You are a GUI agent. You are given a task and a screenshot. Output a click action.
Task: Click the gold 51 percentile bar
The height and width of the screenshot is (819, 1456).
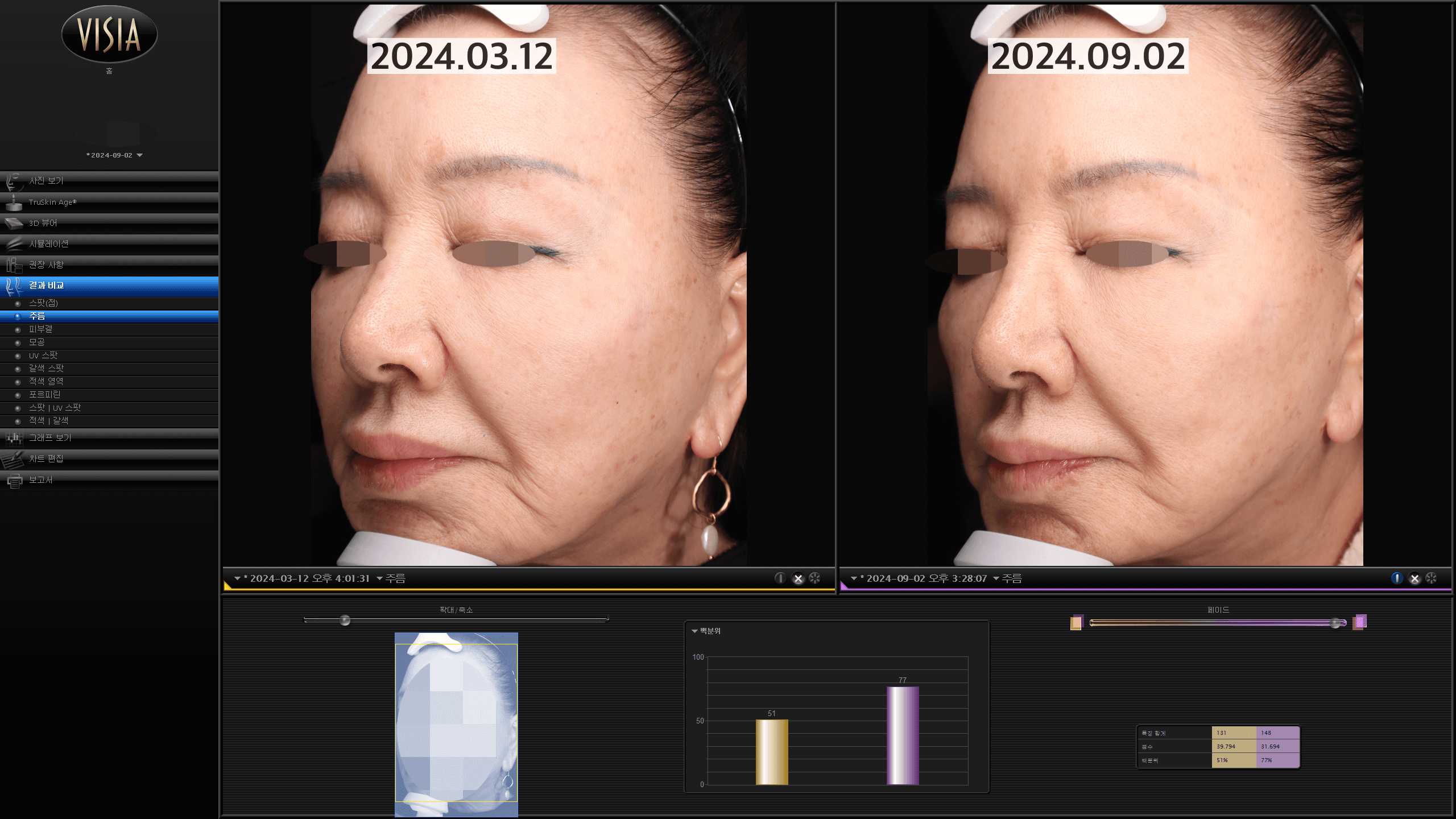coord(772,752)
